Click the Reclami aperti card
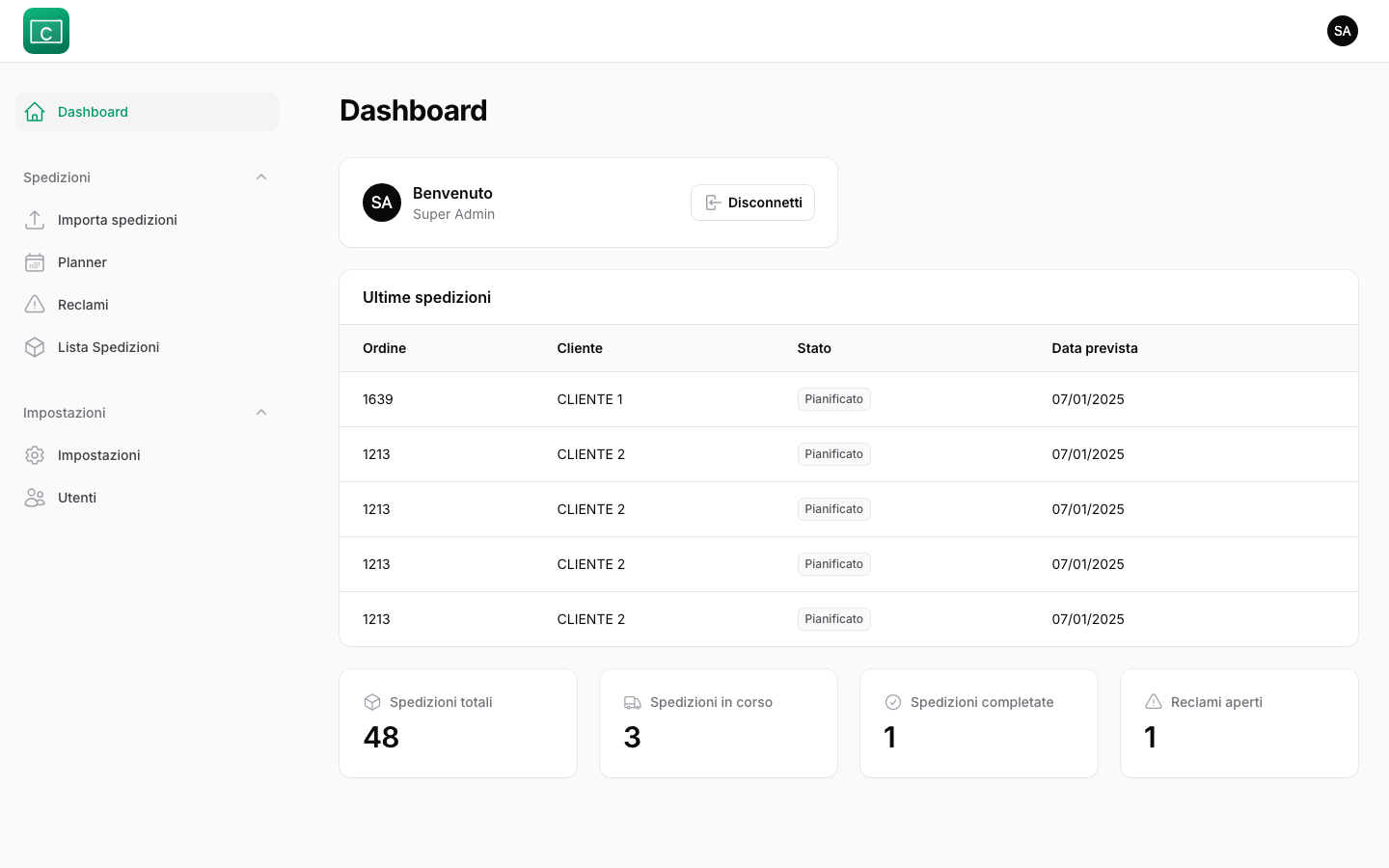Viewport: 1389px width, 868px height. click(1239, 722)
